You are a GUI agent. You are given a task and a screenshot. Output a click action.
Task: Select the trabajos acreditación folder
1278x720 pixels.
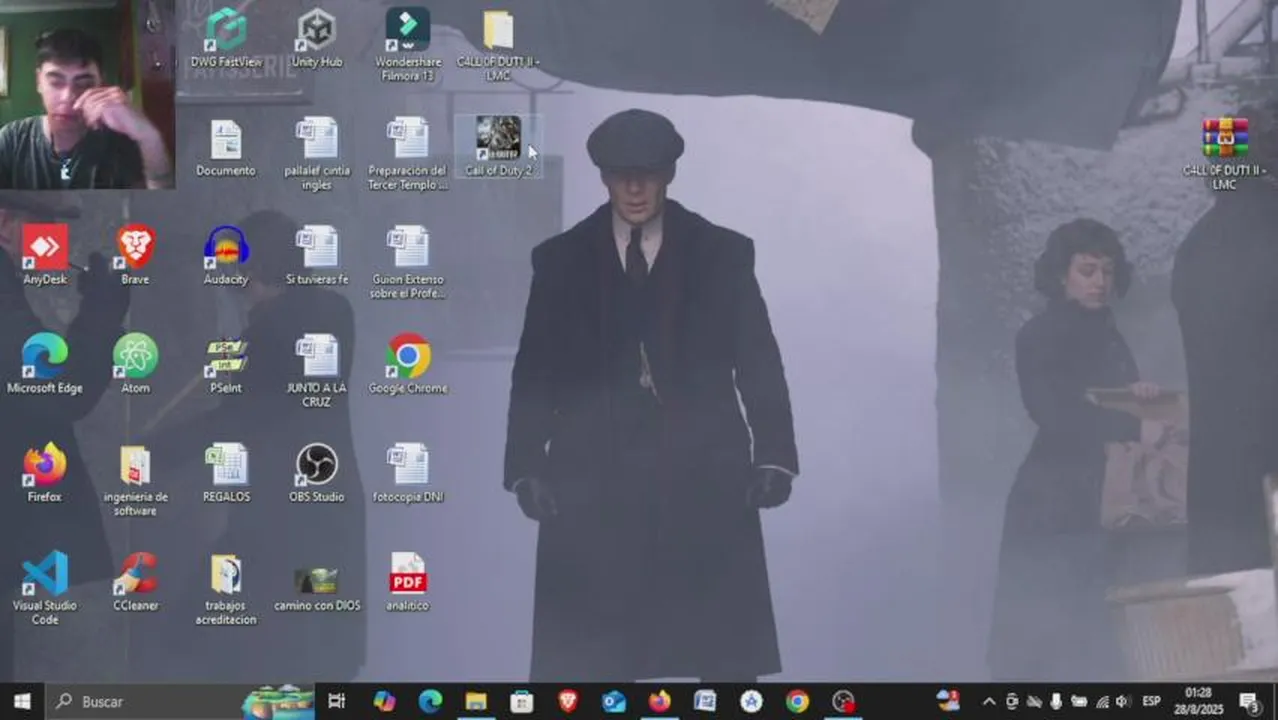click(226, 588)
